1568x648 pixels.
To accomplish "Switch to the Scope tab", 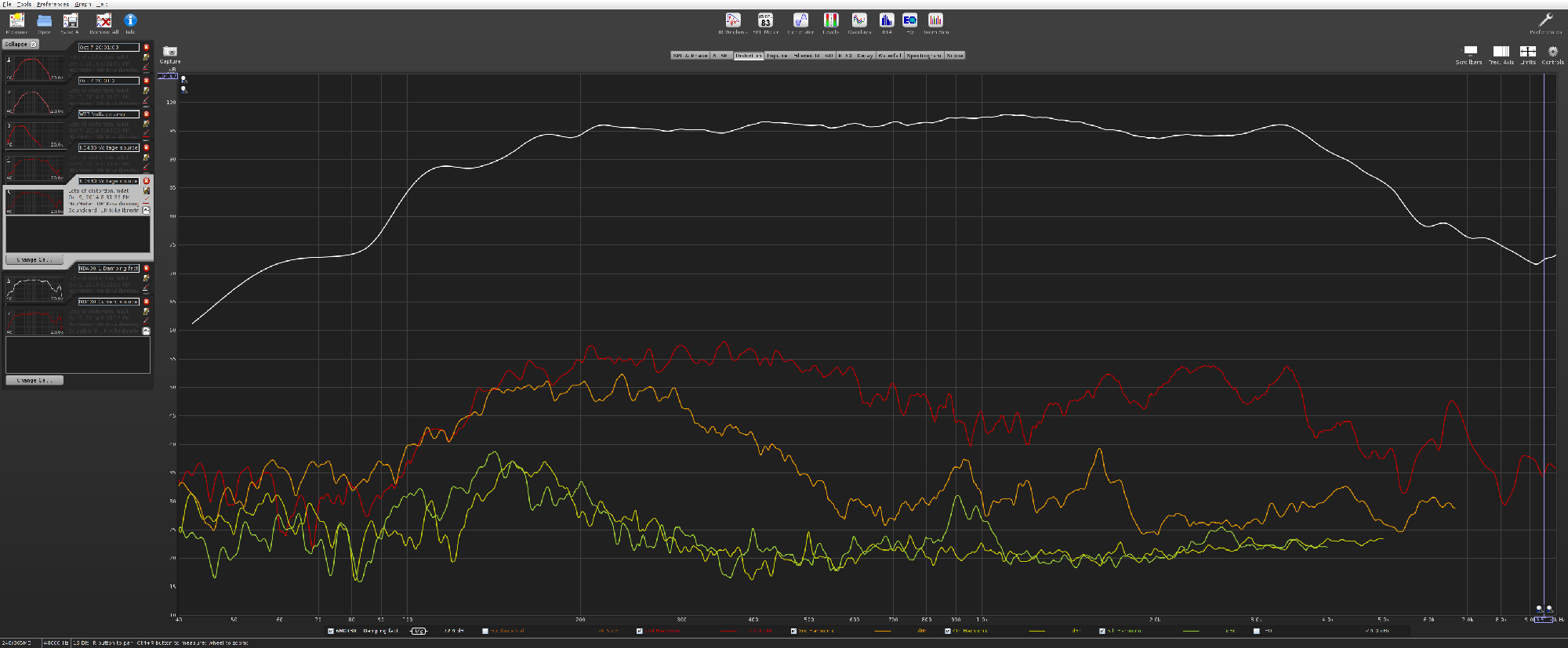I will [x=955, y=56].
